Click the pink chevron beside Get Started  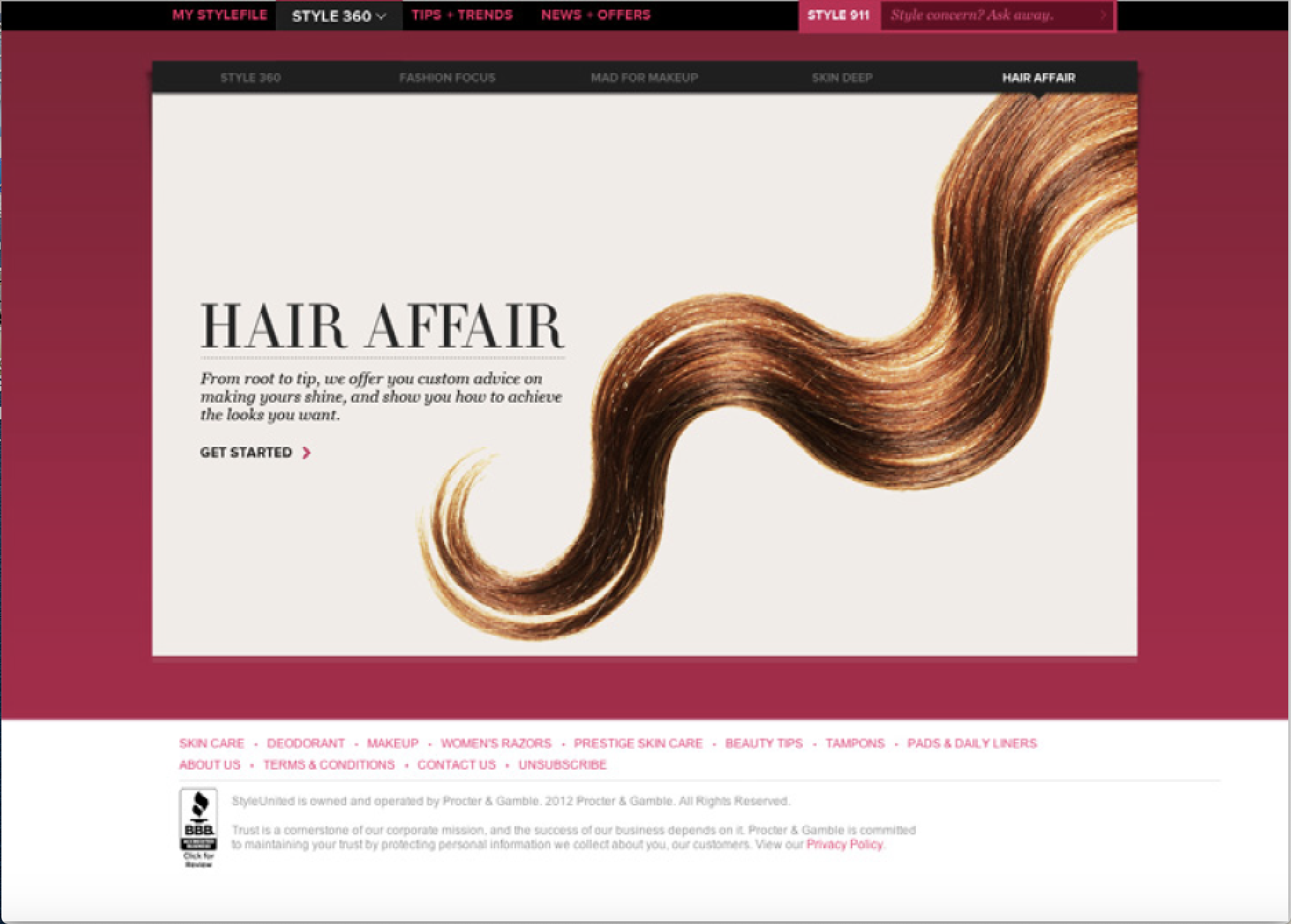click(x=307, y=452)
